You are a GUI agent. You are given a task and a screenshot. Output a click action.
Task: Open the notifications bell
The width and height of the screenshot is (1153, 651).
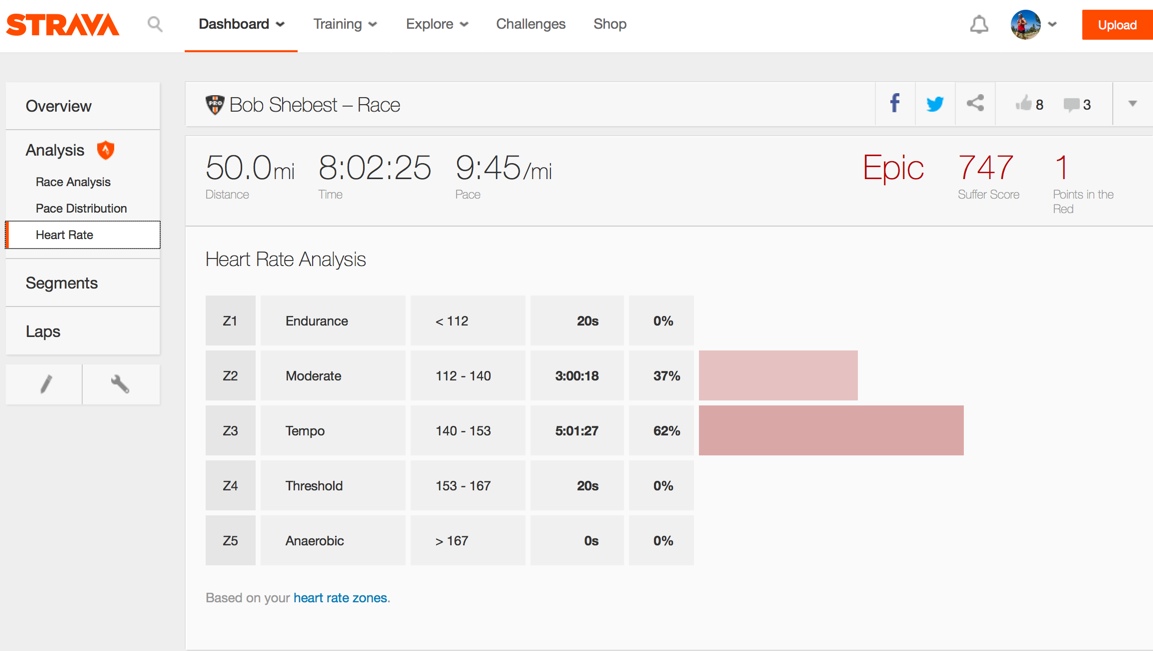(x=979, y=25)
